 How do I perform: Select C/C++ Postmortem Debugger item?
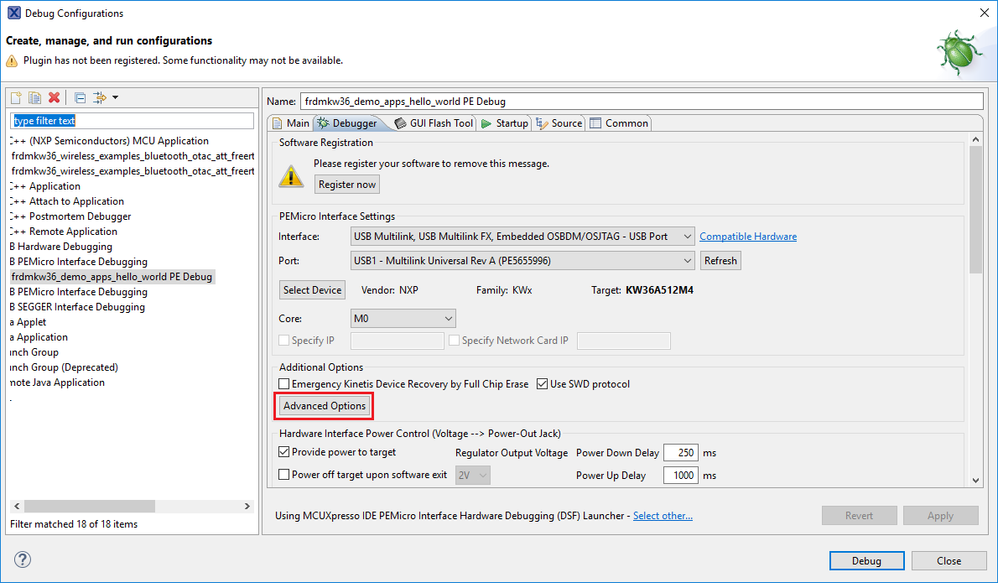tap(70, 216)
